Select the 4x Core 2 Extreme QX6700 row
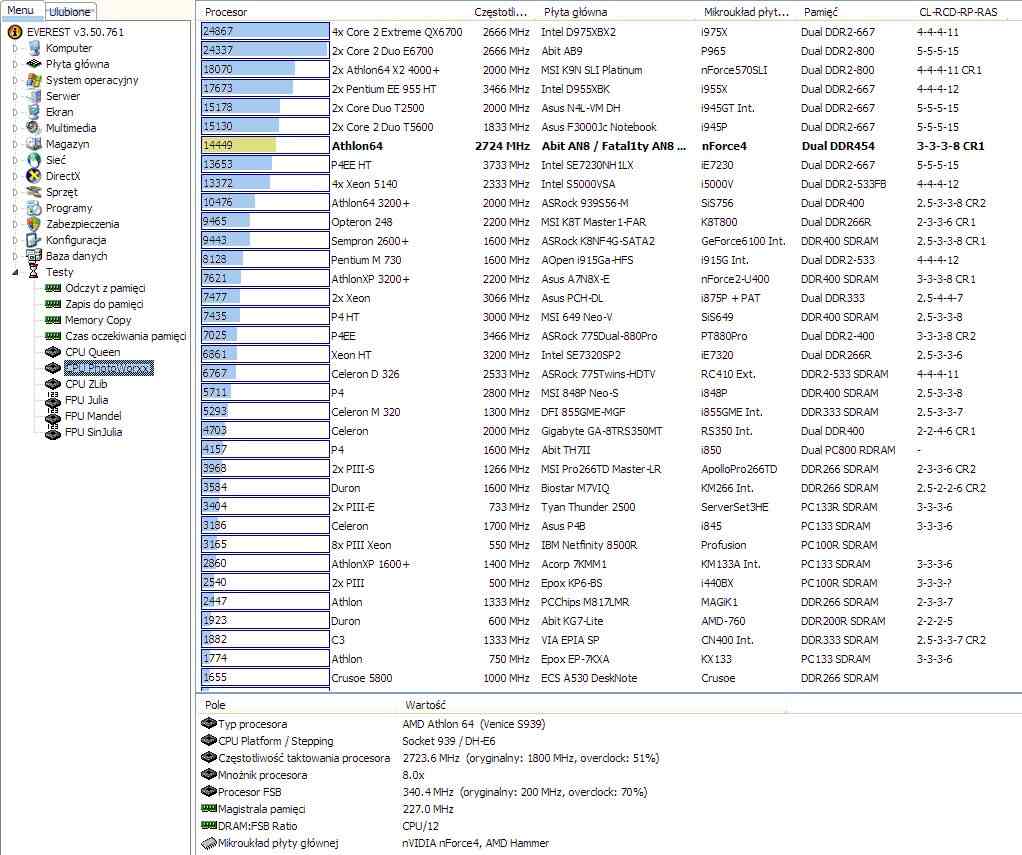 pos(609,31)
